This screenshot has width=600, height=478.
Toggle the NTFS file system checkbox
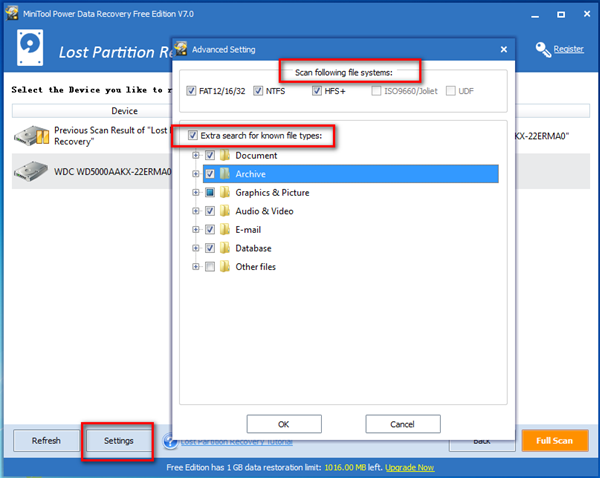click(x=258, y=91)
